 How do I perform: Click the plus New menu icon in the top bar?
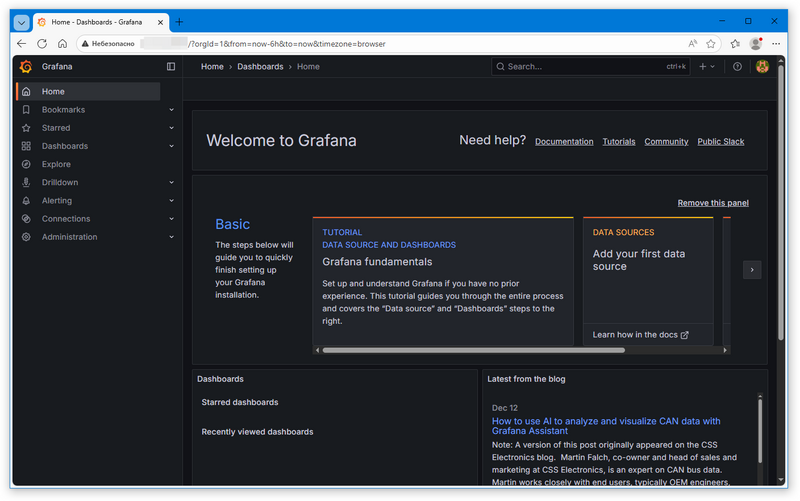pyautogui.click(x=703, y=66)
